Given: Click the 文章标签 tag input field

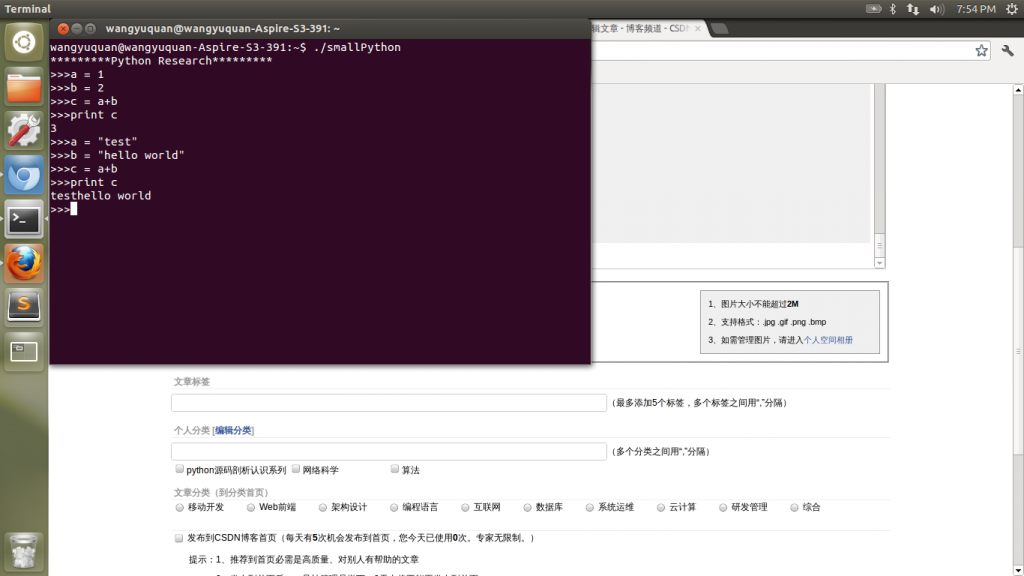Looking at the screenshot, I should click(389, 403).
